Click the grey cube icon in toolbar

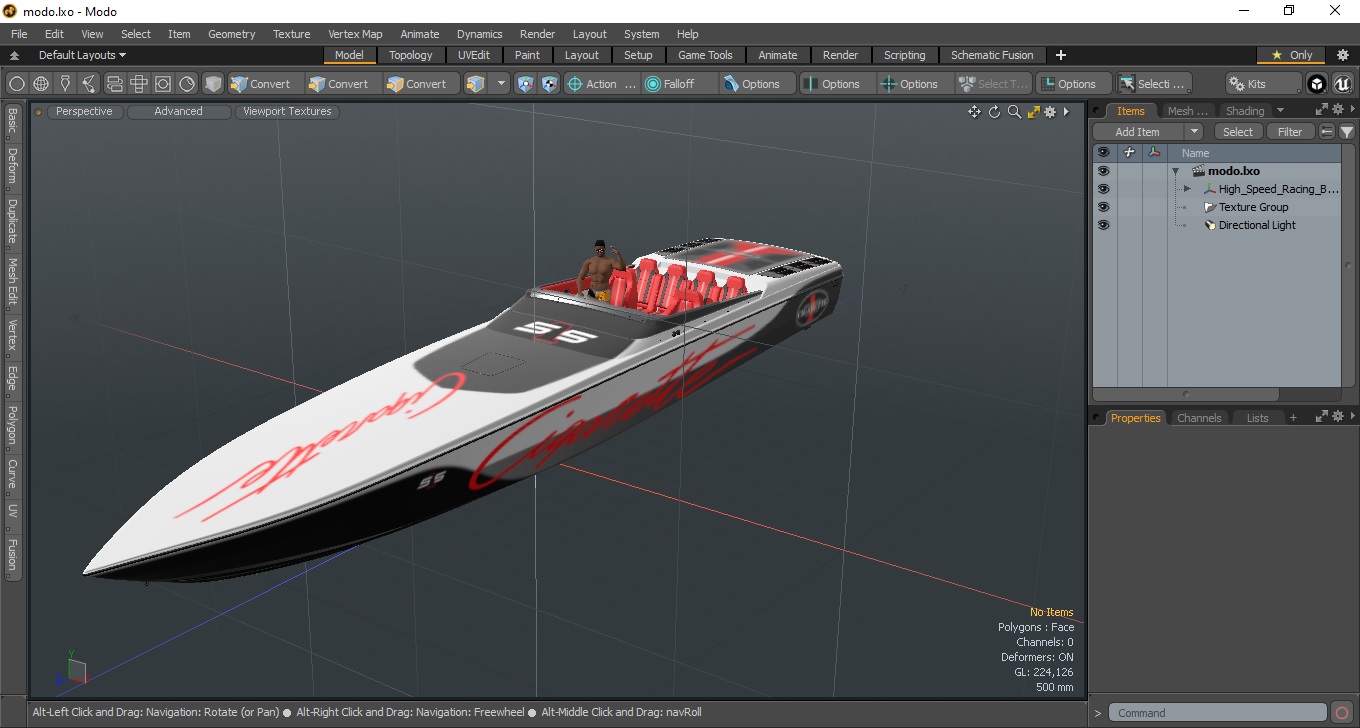click(213, 84)
